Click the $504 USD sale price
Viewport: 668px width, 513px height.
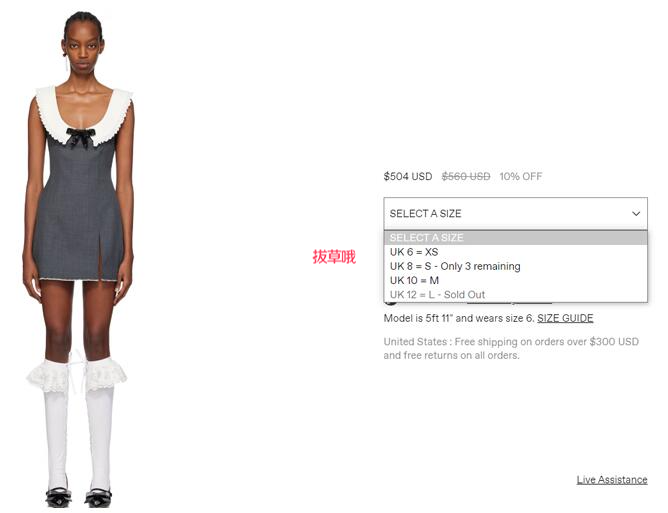408,176
